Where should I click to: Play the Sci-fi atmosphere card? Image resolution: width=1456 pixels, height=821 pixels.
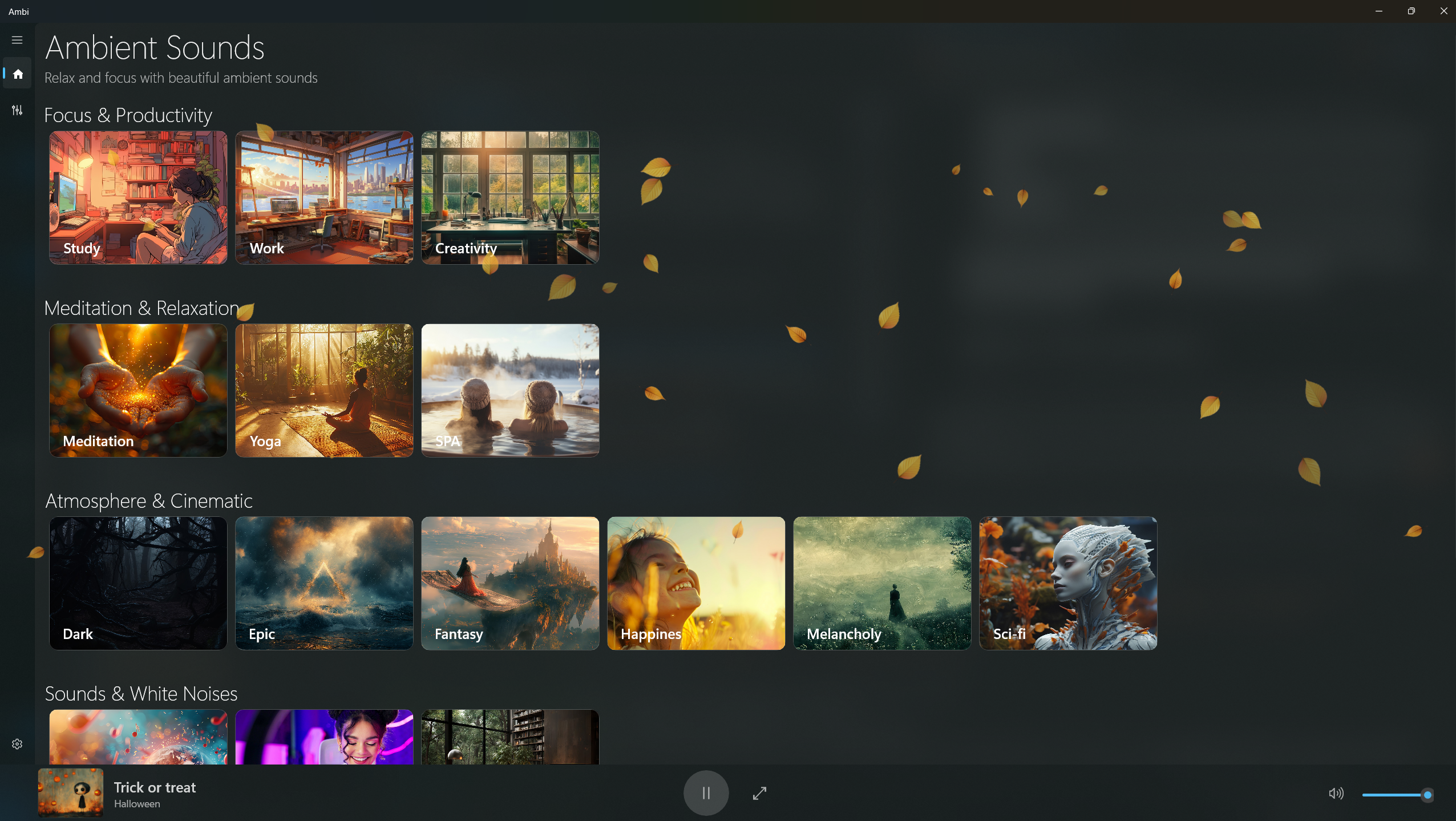tap(1068, 583)
